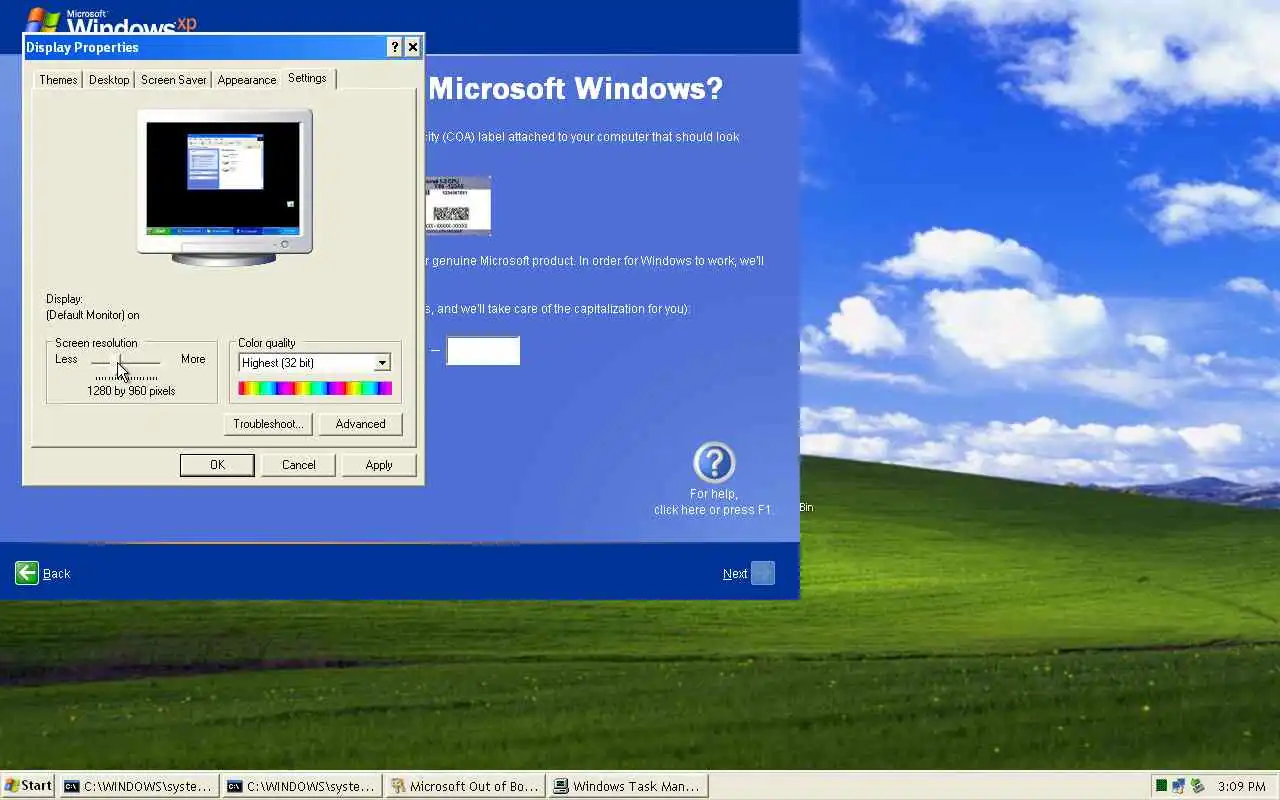Switch to first C:\WINDOWS\syste... taskbar window

(x=138, y=787)
